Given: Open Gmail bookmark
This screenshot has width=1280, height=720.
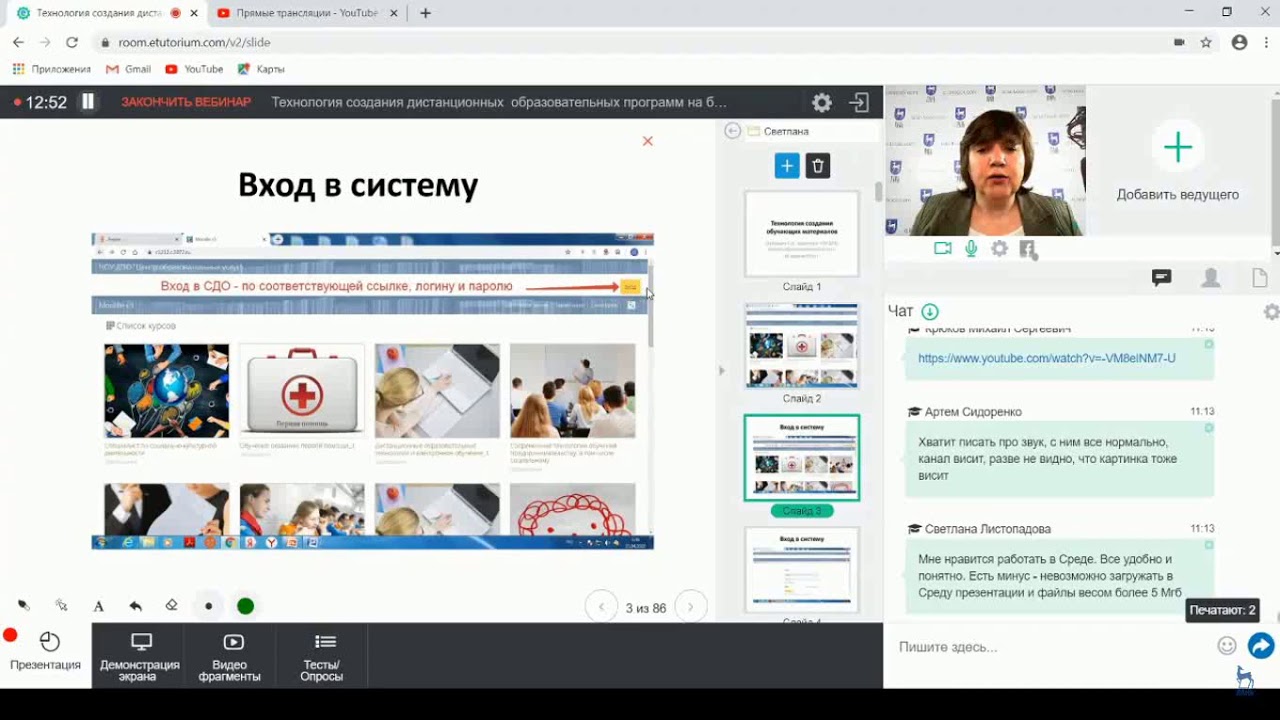Looking at the screenshot, I should point(128,69).
